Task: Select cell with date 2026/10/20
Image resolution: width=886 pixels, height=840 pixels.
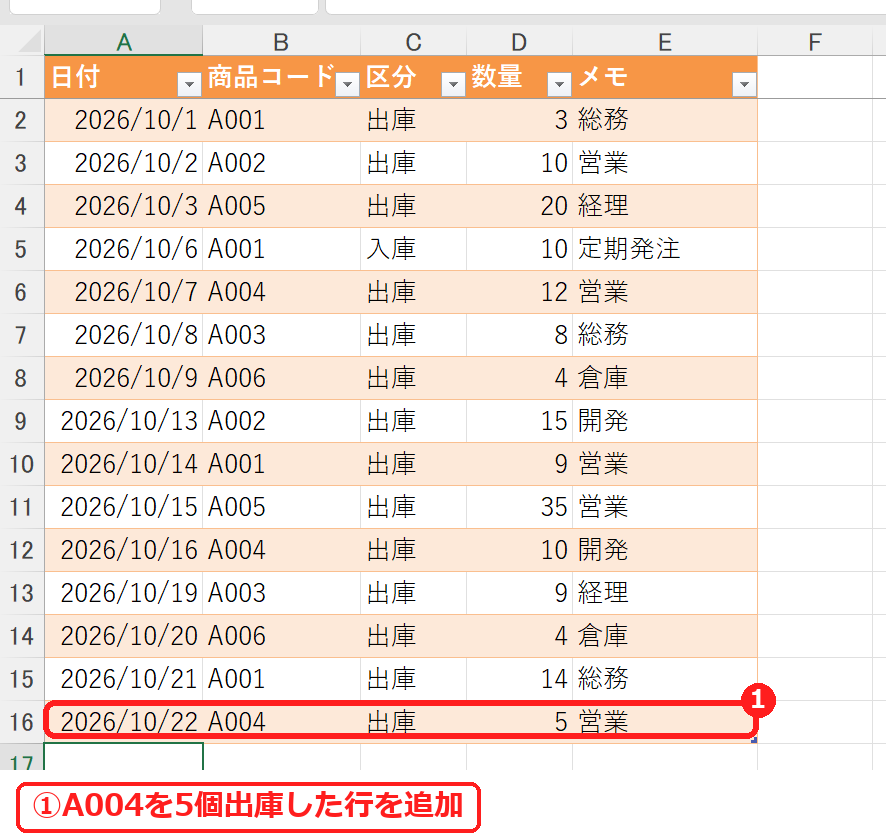Action: click(x=123, y=636)
